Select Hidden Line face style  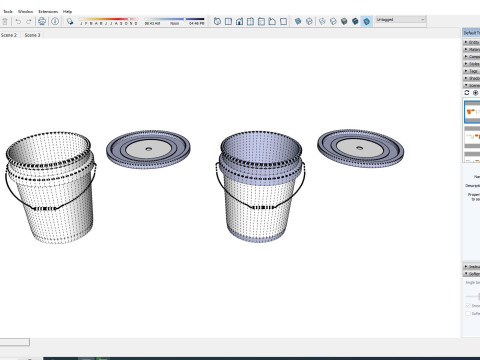point(333,22)
